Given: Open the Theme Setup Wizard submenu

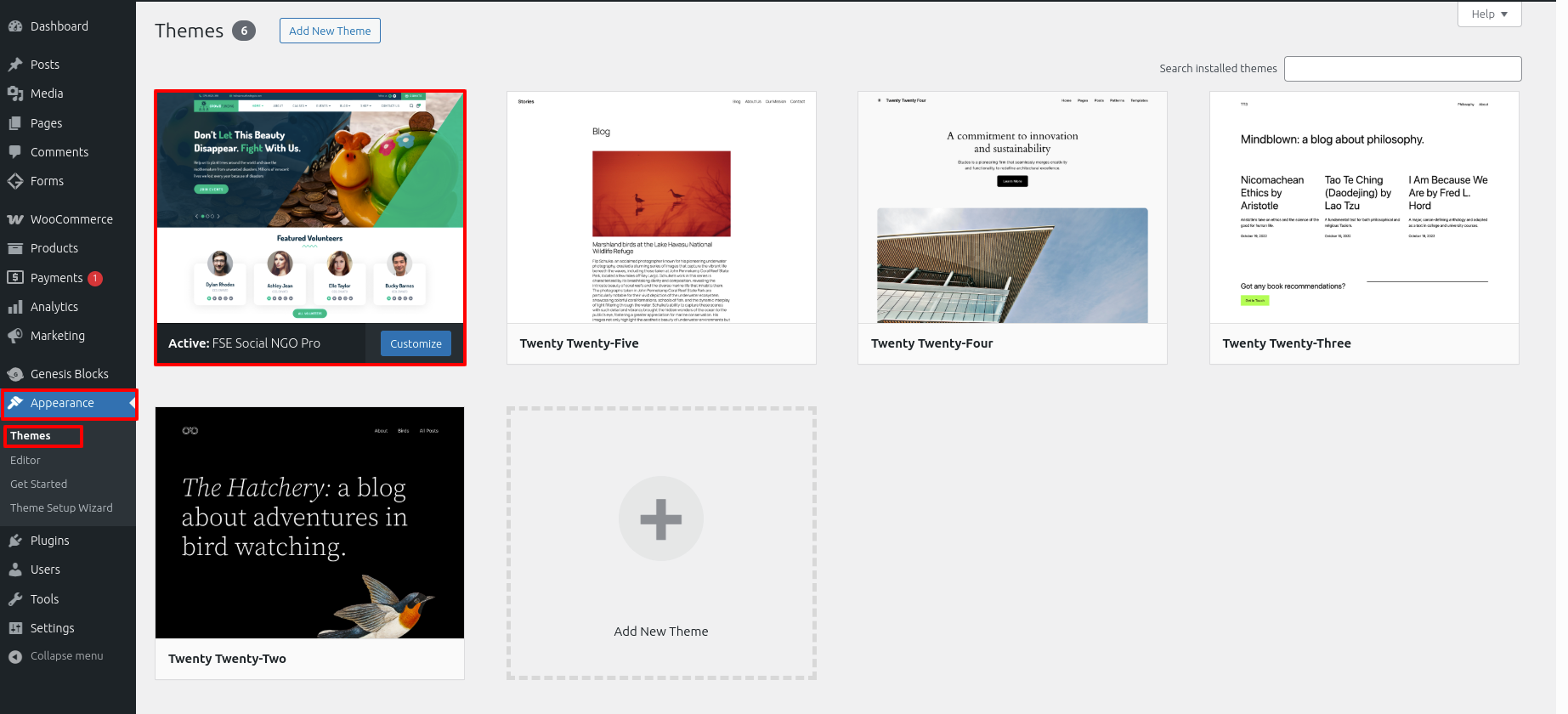Looking at the screenshot, I should [x=61, y=507].
